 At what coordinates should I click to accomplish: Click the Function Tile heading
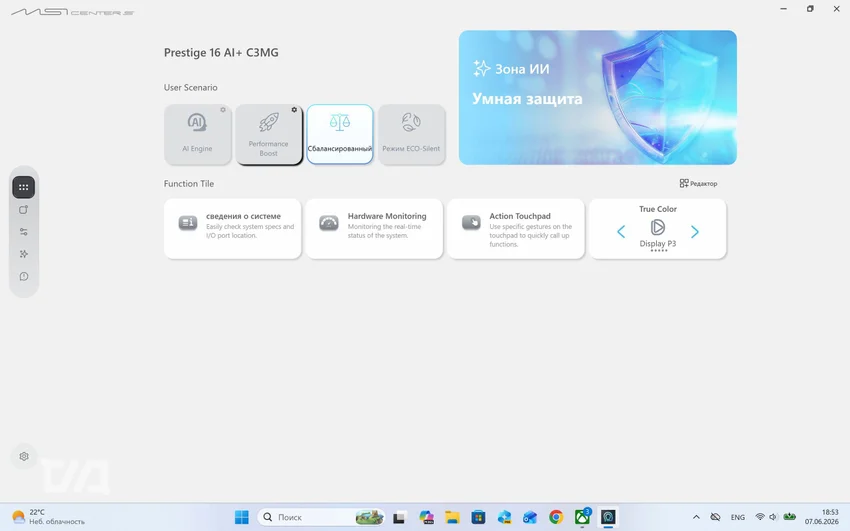pyautogui.click(x=189, y=184)
